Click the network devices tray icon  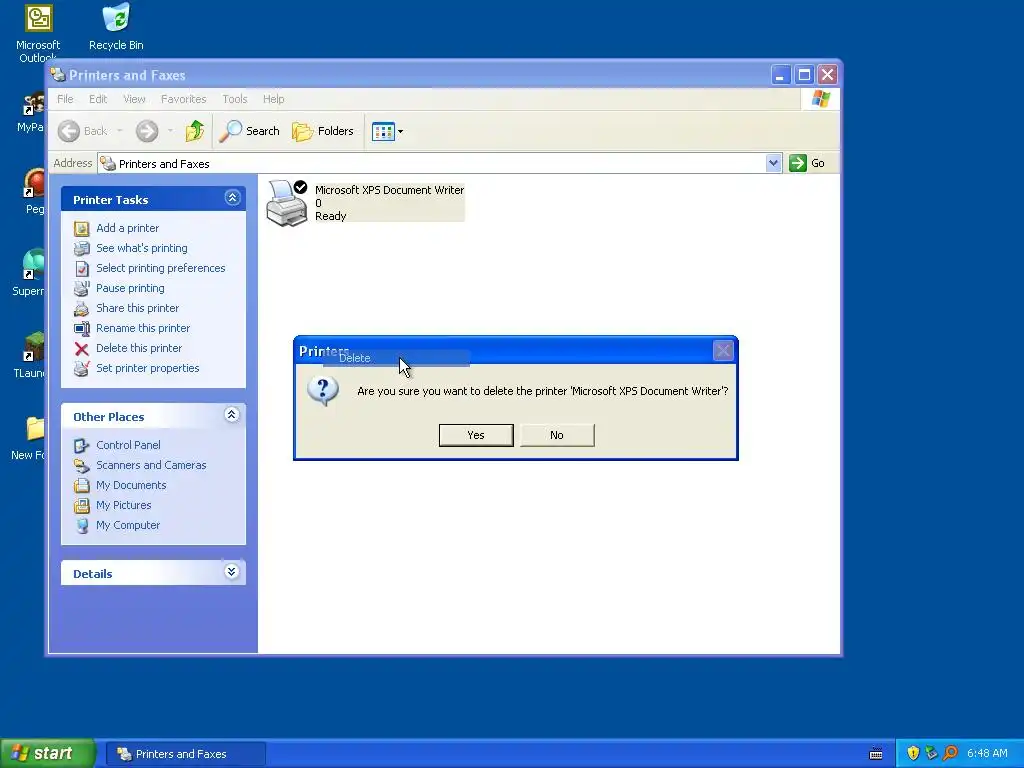pos(932,754)
